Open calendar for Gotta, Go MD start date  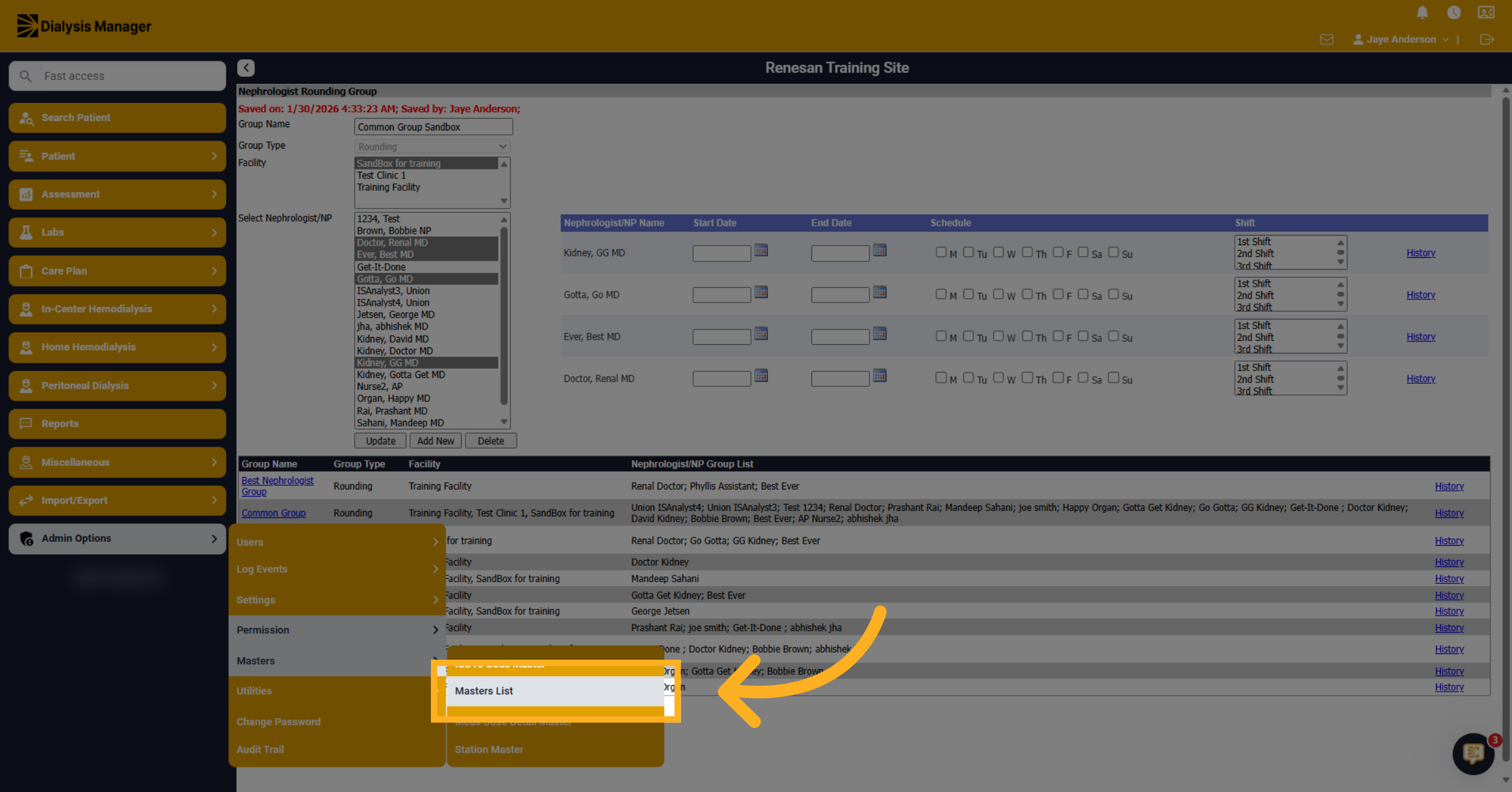tap(761, 292)
